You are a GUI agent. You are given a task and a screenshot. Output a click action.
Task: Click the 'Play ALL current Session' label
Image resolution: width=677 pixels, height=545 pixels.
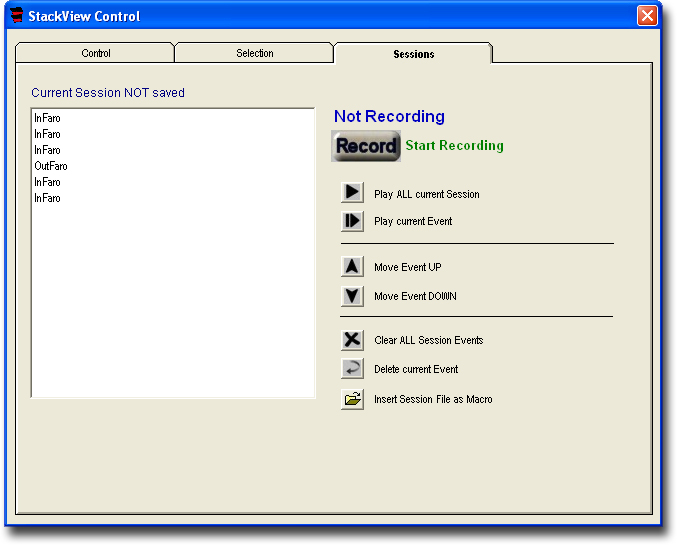point(427,194)
